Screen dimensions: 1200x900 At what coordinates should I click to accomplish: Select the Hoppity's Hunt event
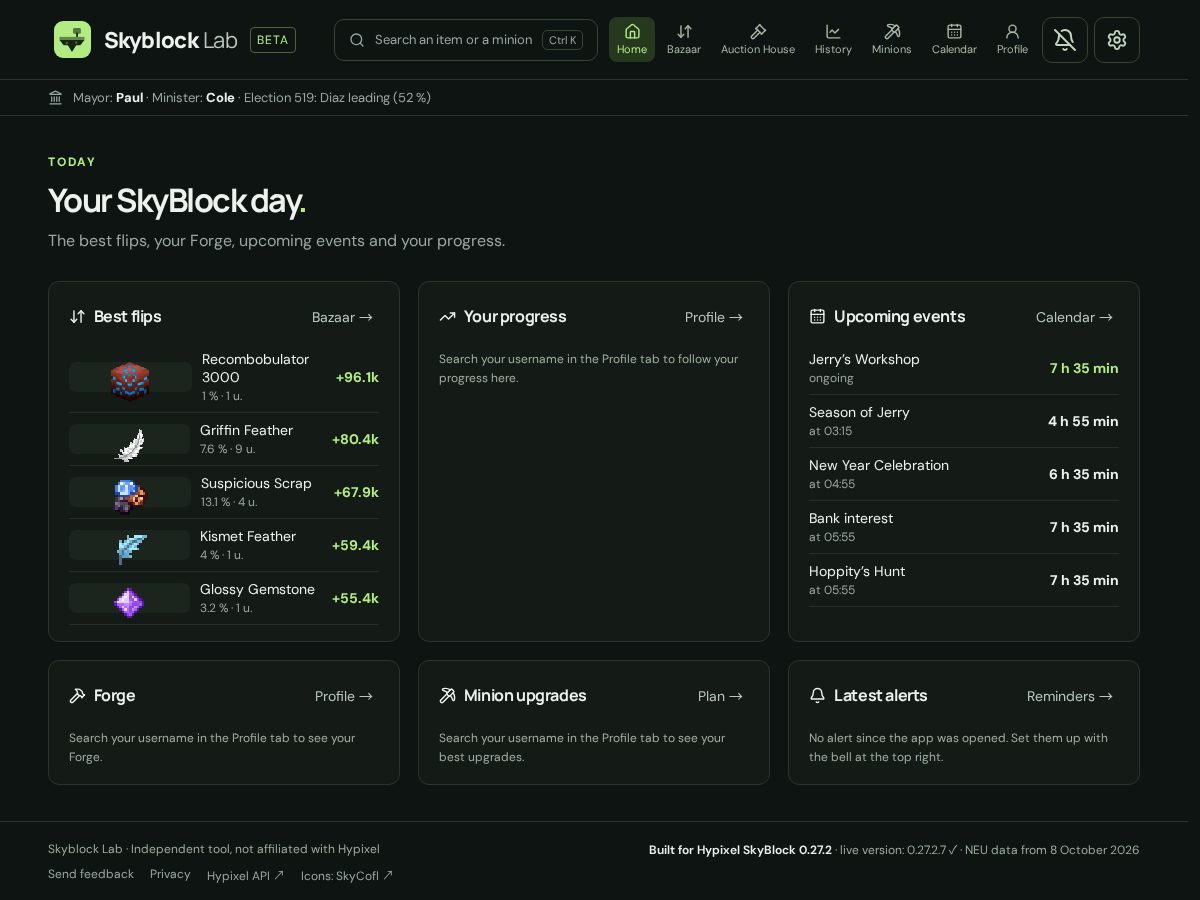pyautogui.click(x=964, y=580)
